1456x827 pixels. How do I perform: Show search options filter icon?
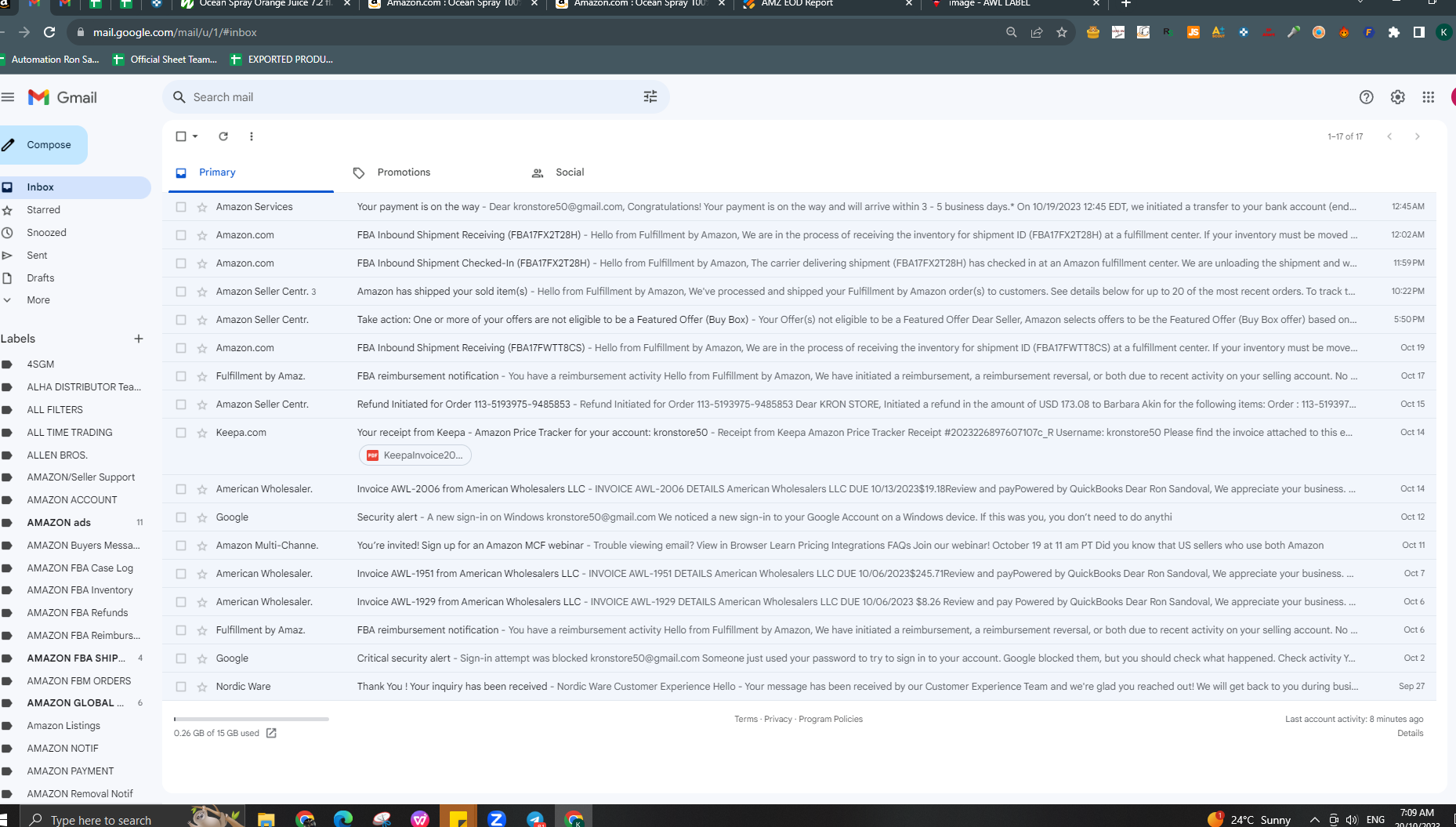650,97
